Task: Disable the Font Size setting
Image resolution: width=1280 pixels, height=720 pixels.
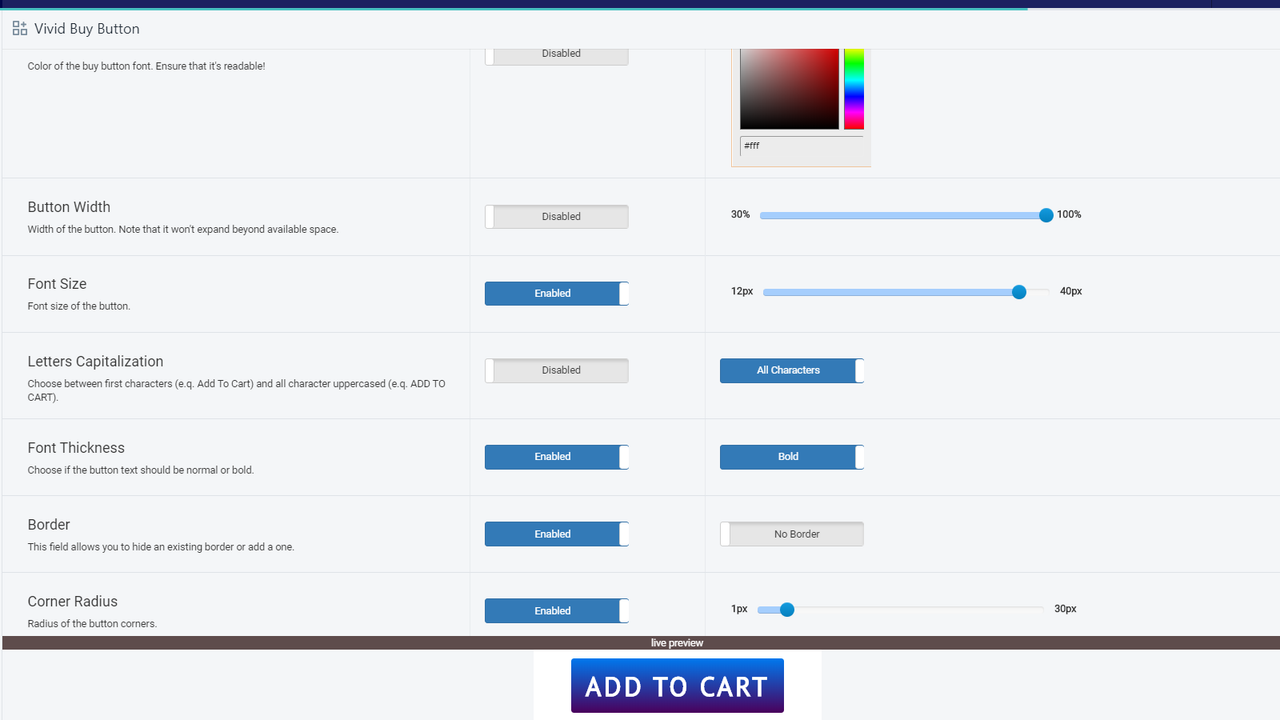Action: click(556, 293)
